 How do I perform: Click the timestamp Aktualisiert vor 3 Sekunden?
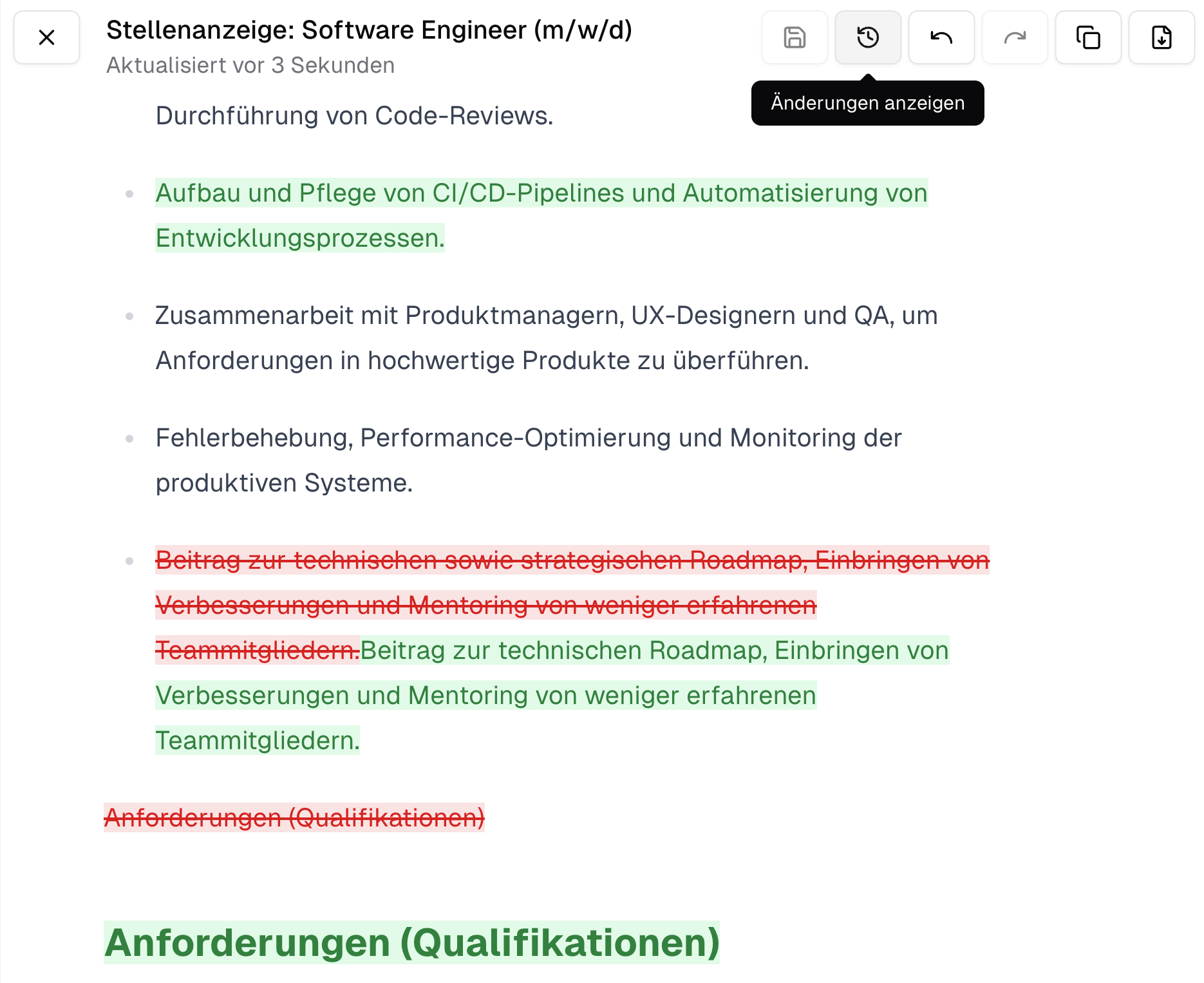pos(250,64)
